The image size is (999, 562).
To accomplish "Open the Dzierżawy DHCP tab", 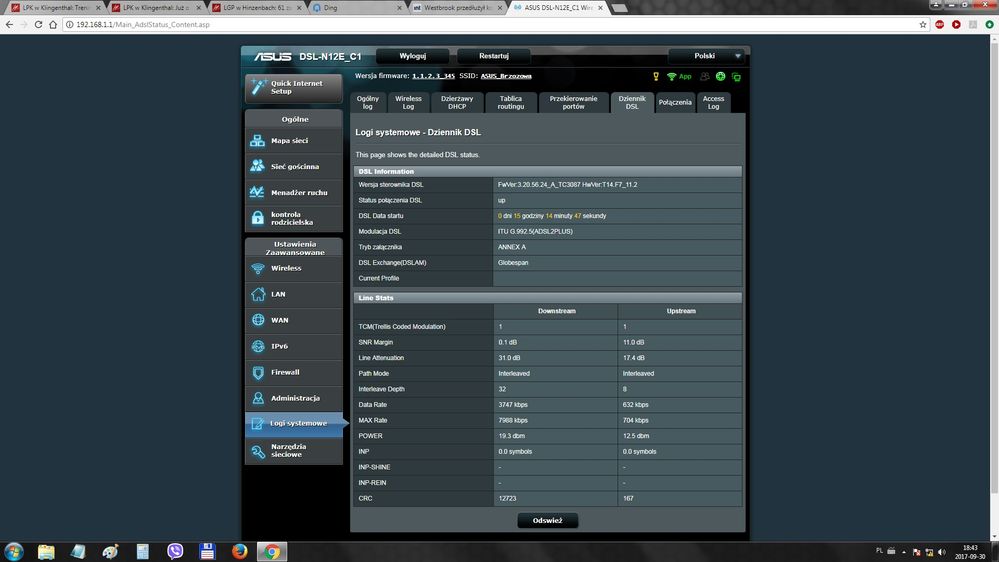I will pyautogui.click(x=457, y=102).
